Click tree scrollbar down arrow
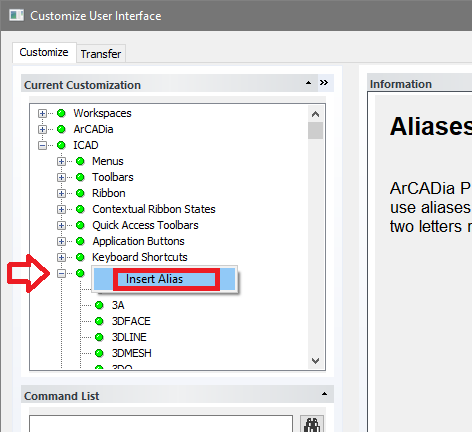 (315, 361)
